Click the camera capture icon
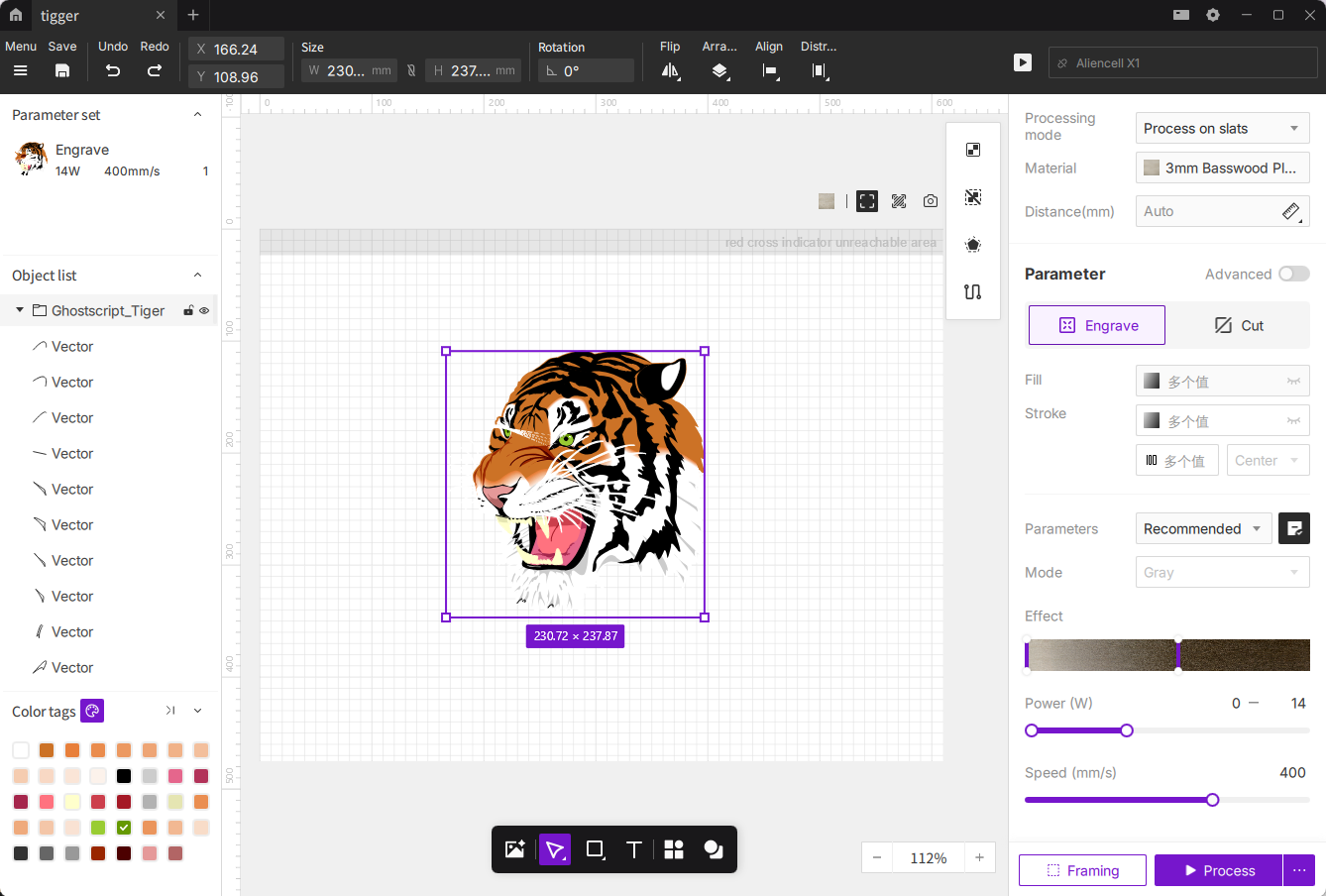Screen dimensions: 1326x896 coord(931,201)
